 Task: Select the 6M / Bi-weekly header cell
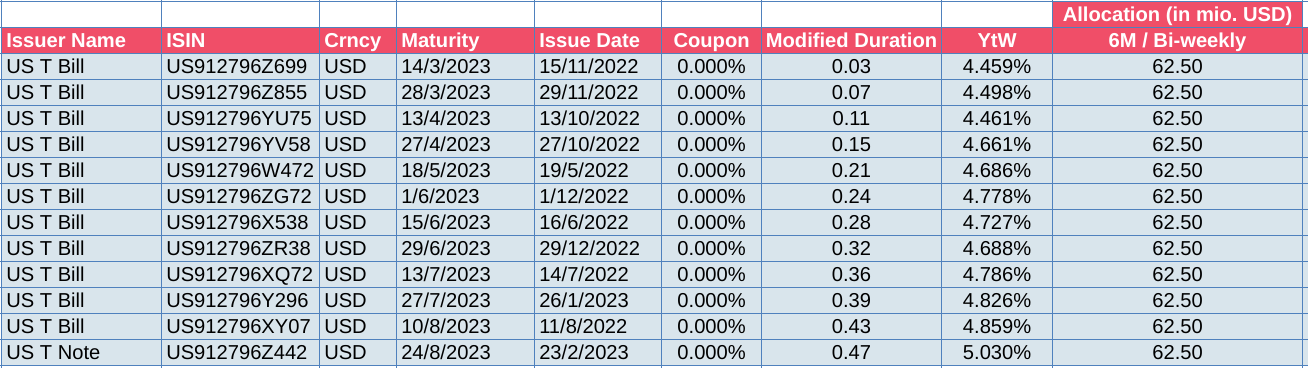coord(1177,41)
